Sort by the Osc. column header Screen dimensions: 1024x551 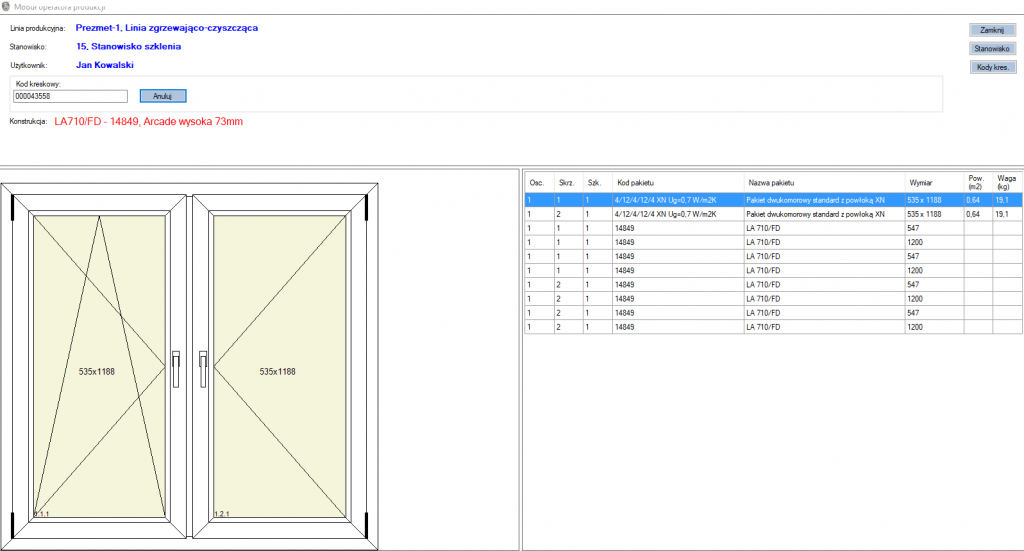pos(539,183)
